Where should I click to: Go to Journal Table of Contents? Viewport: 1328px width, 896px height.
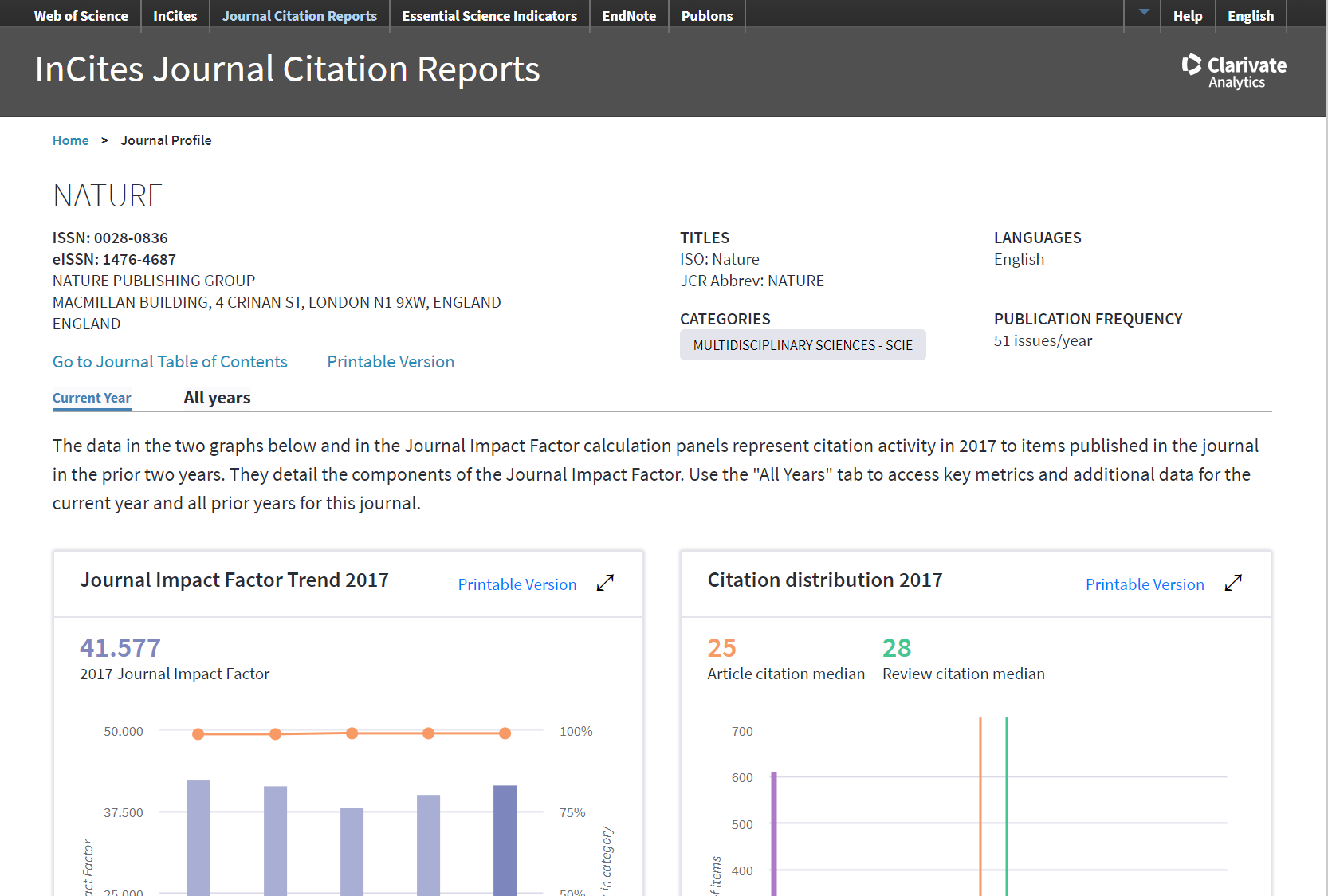tap(170, 362)
